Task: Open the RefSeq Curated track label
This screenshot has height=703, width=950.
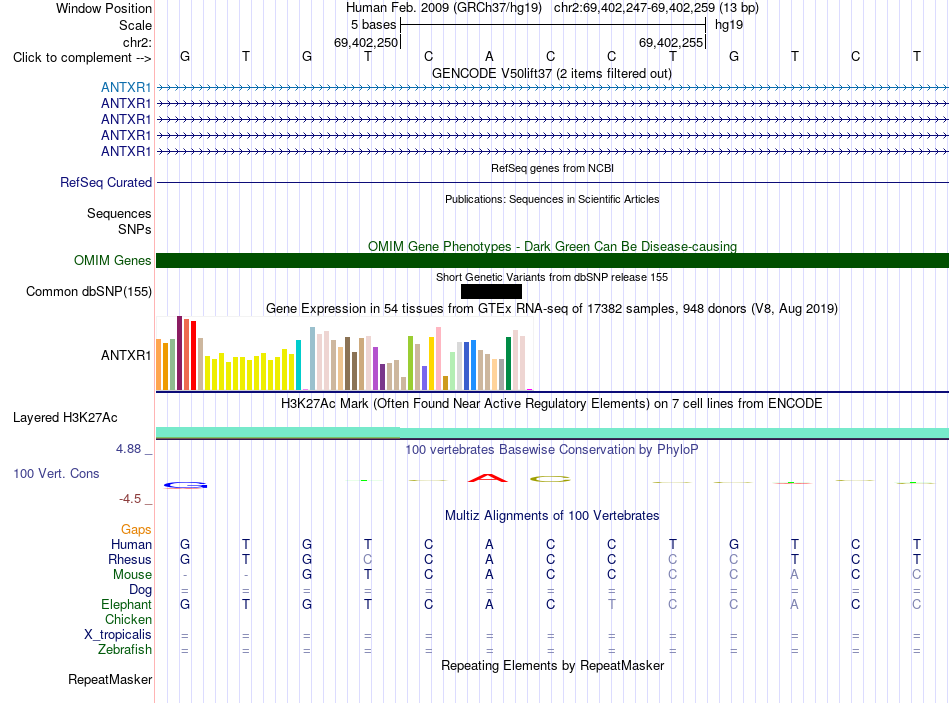Action: click(x=106, y=182)
